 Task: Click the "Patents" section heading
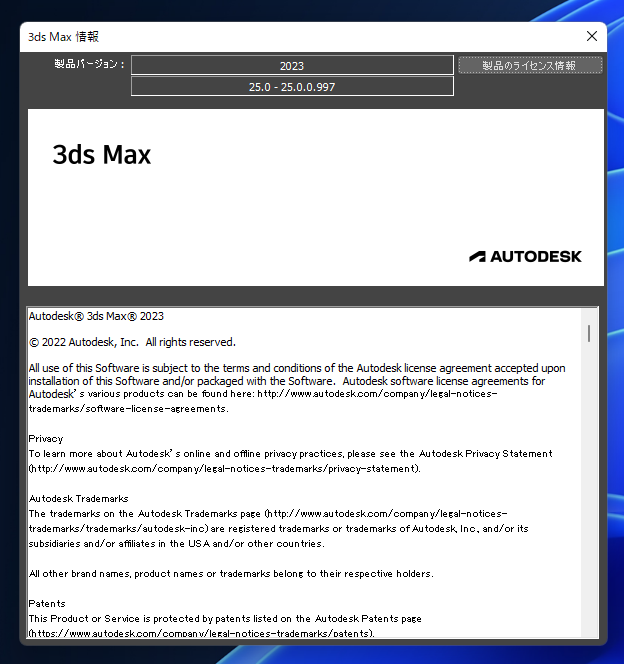point(47,604)
